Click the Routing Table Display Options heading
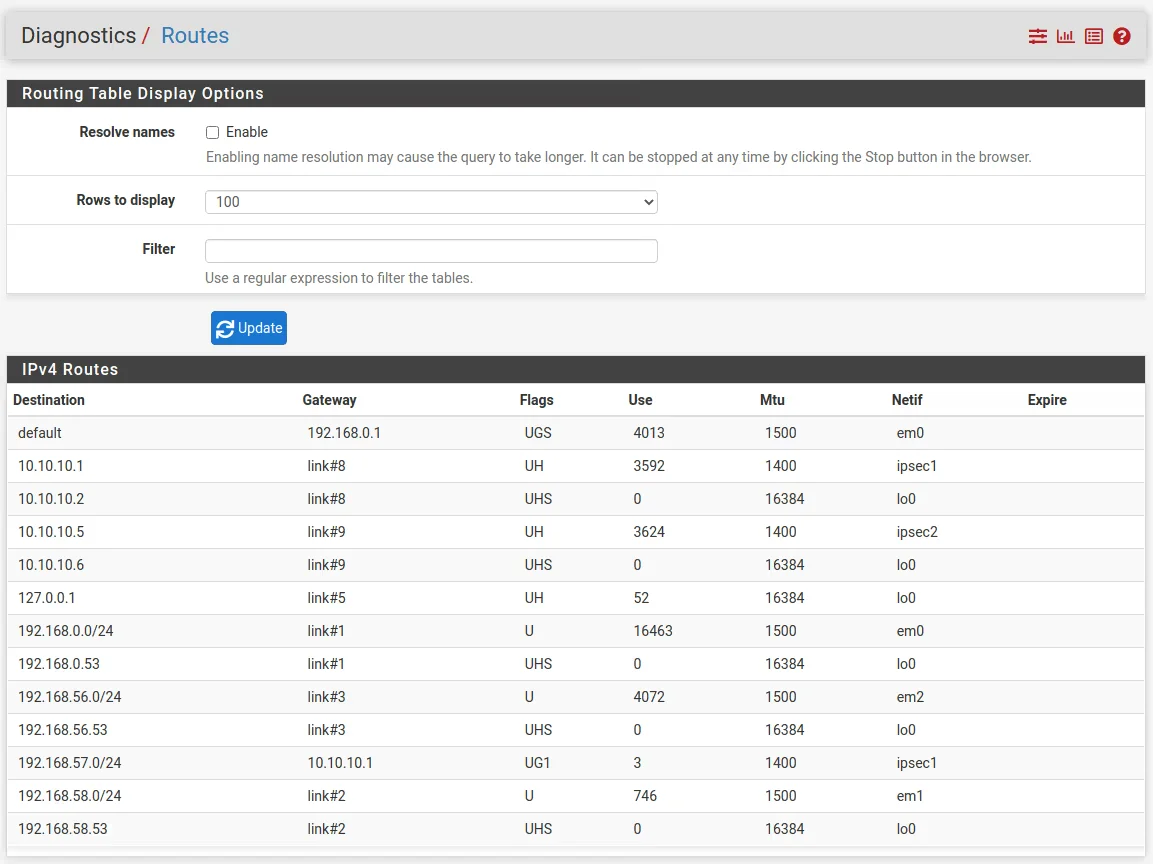1153x864 pixels. point(143,94)
